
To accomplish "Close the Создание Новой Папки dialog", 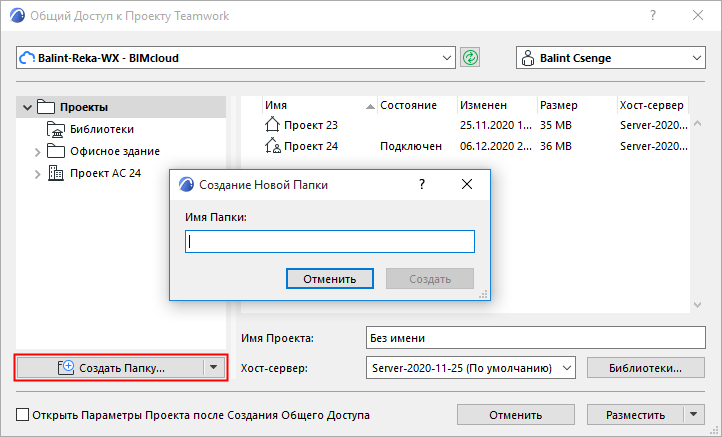I will coord(467,184).
